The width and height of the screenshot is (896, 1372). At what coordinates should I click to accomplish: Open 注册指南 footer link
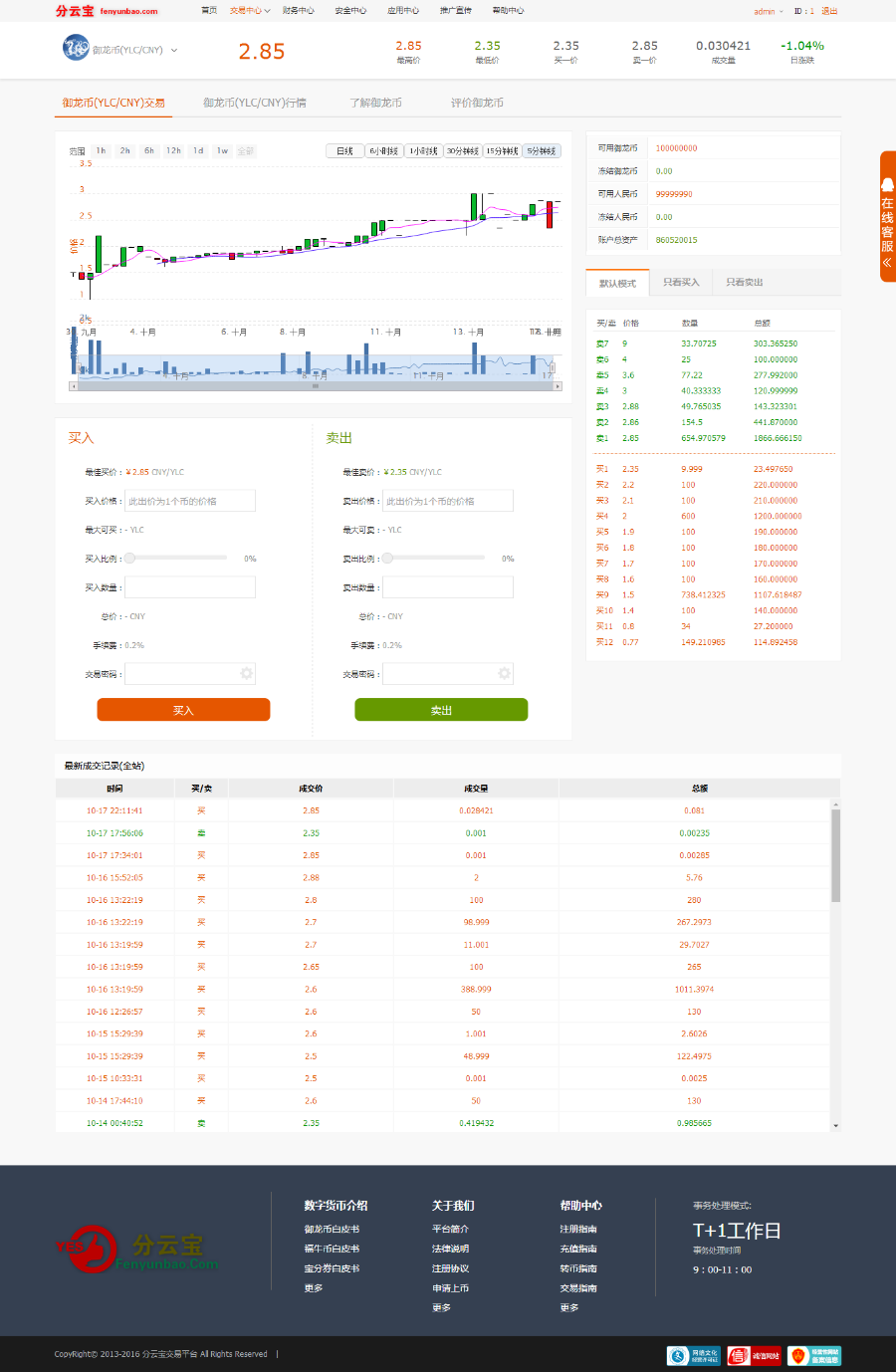click(578, 1230)
